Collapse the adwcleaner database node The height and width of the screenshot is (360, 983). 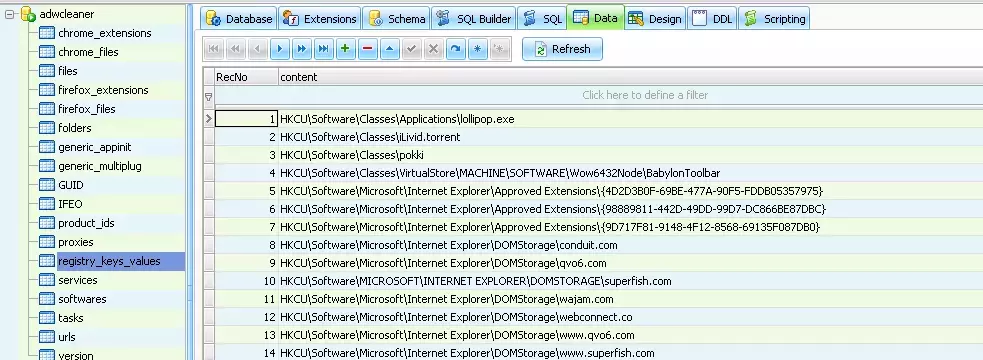pos(9,14)
